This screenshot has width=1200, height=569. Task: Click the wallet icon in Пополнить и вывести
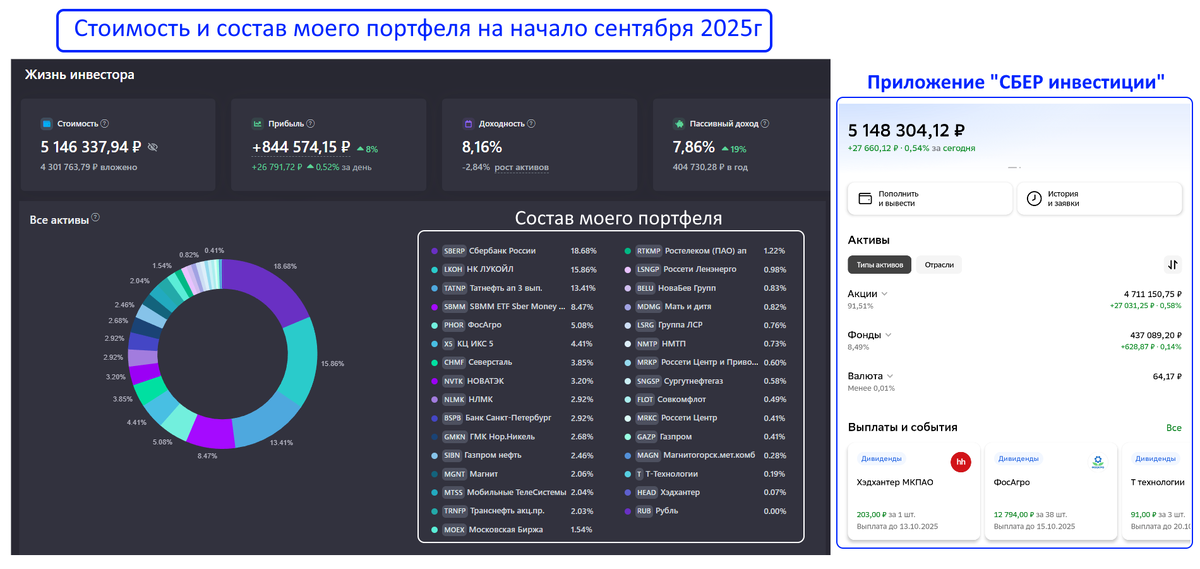[x=865, y=198]
